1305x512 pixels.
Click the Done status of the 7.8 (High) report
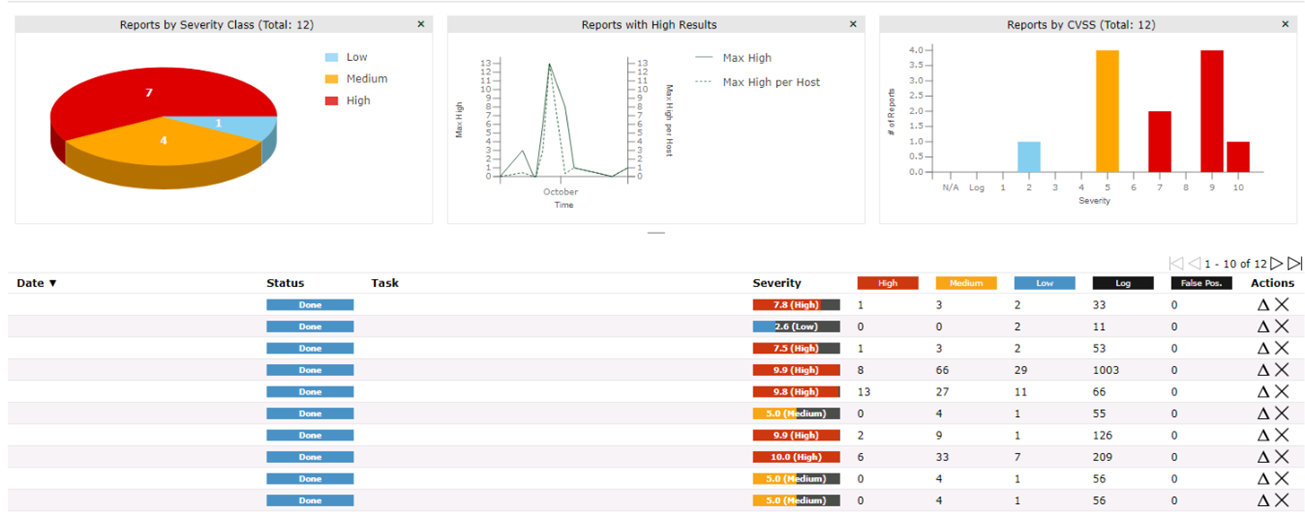tap(310, 305)
